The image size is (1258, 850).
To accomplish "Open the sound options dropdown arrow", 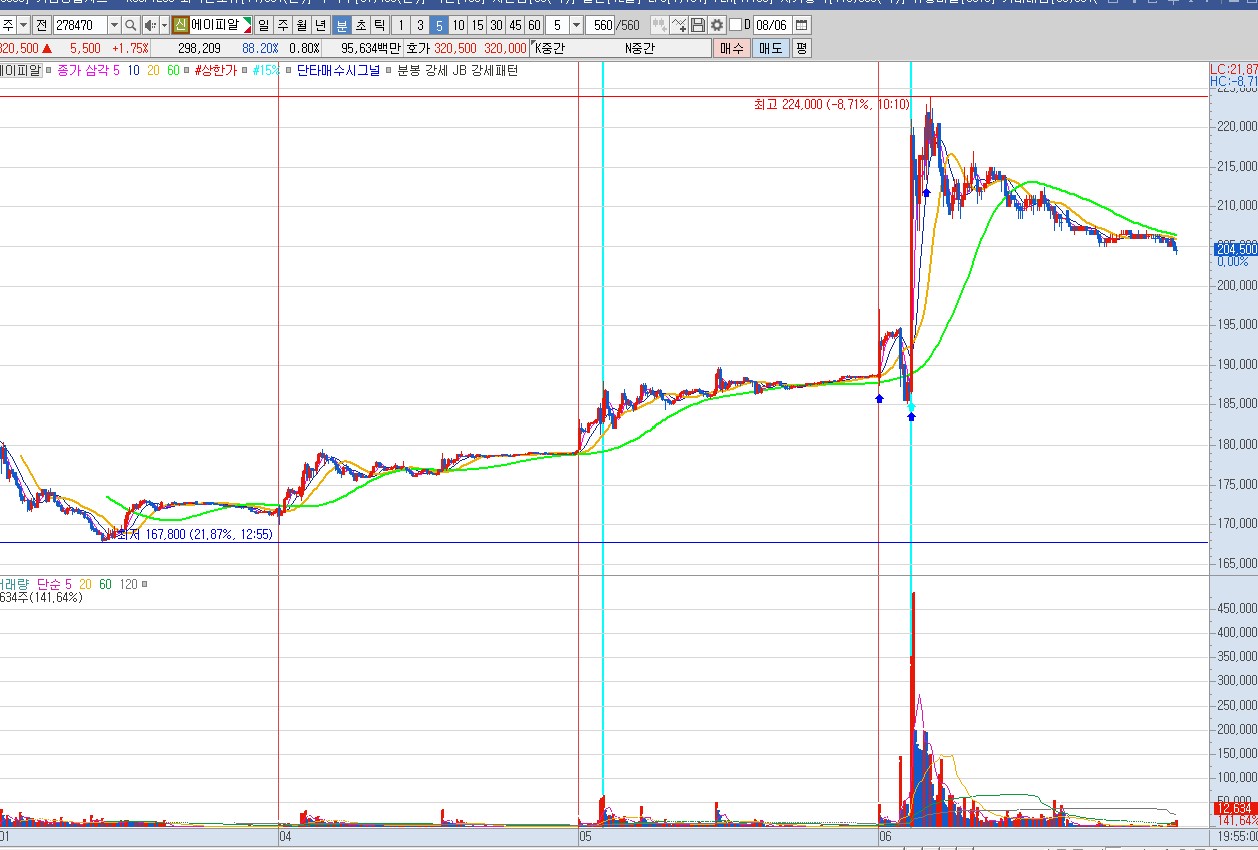I will pyautogui.click(x=162, y=25).
